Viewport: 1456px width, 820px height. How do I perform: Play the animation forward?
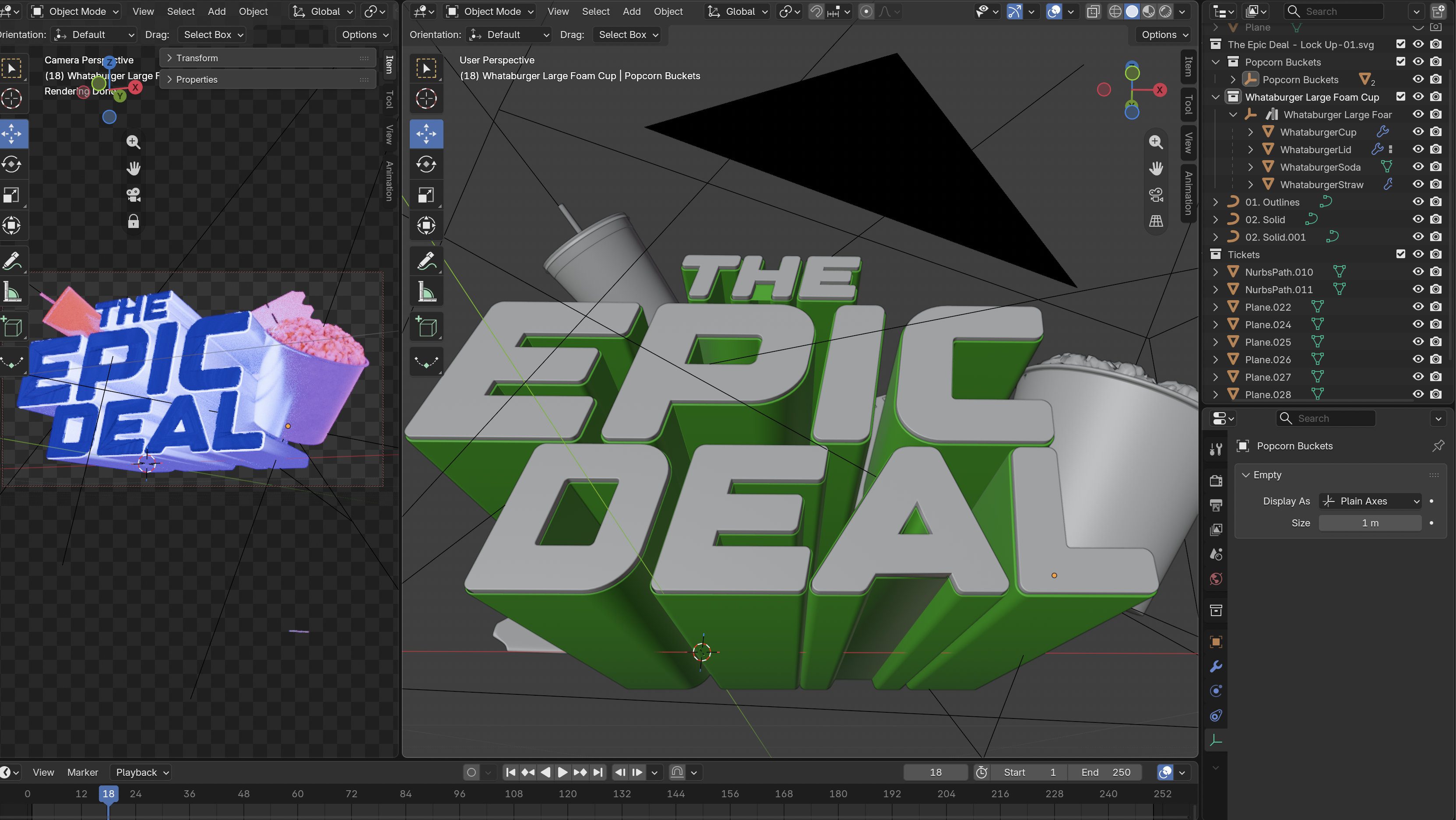click(x=563, y=773)
